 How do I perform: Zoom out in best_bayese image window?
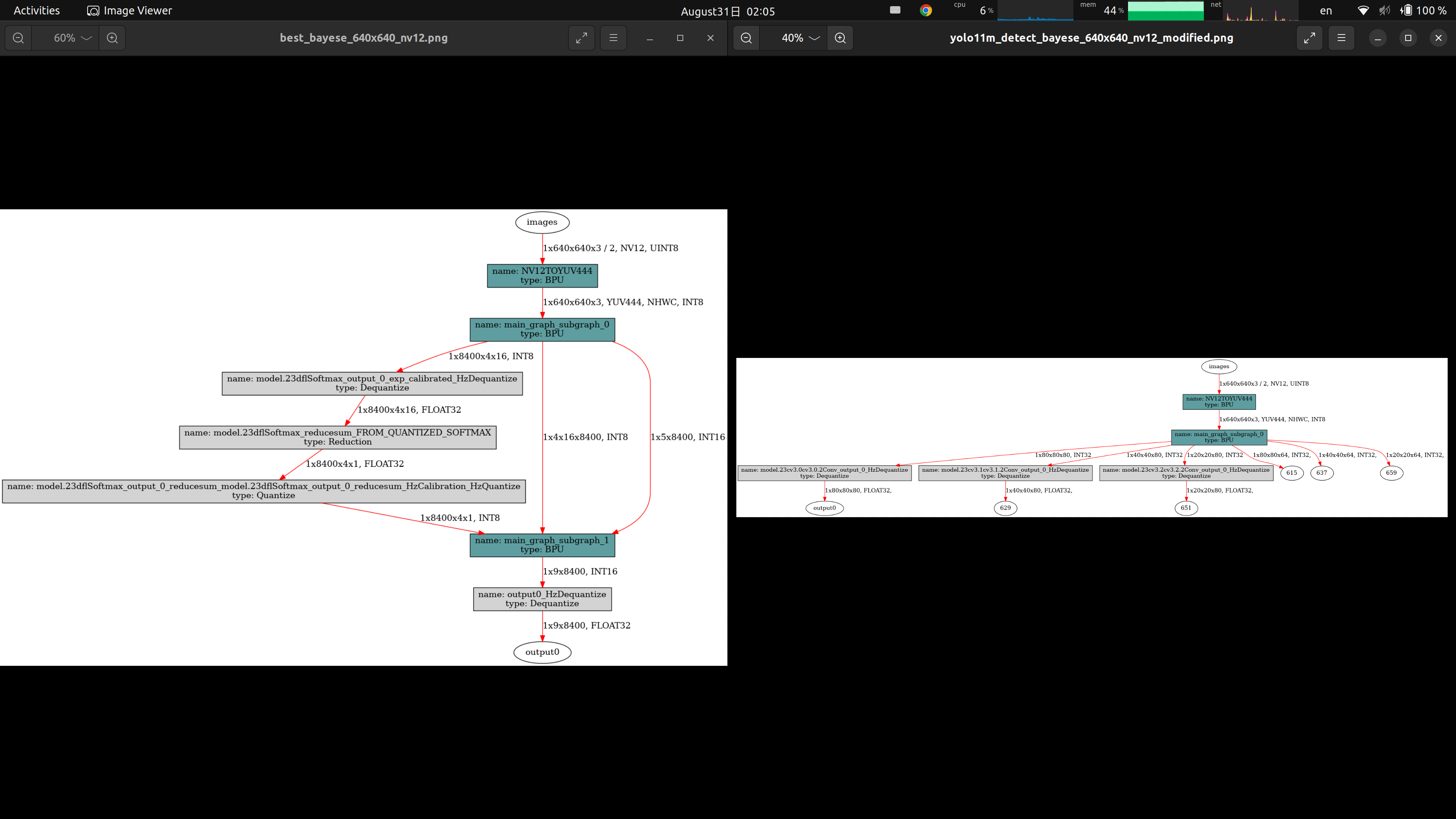18,38
